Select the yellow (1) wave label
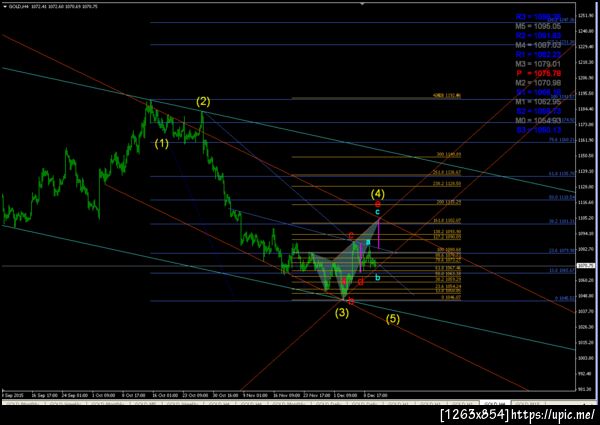Image resolution: width=600 pixels, height=425 pixels. pos(161,143)
